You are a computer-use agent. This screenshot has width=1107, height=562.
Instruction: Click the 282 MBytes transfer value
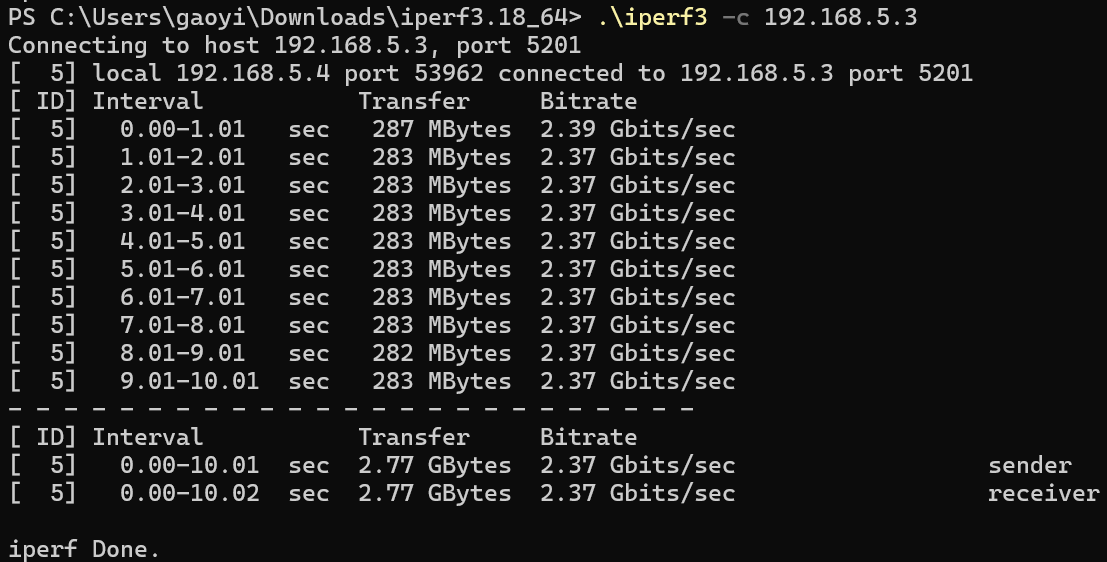[441, 353]
